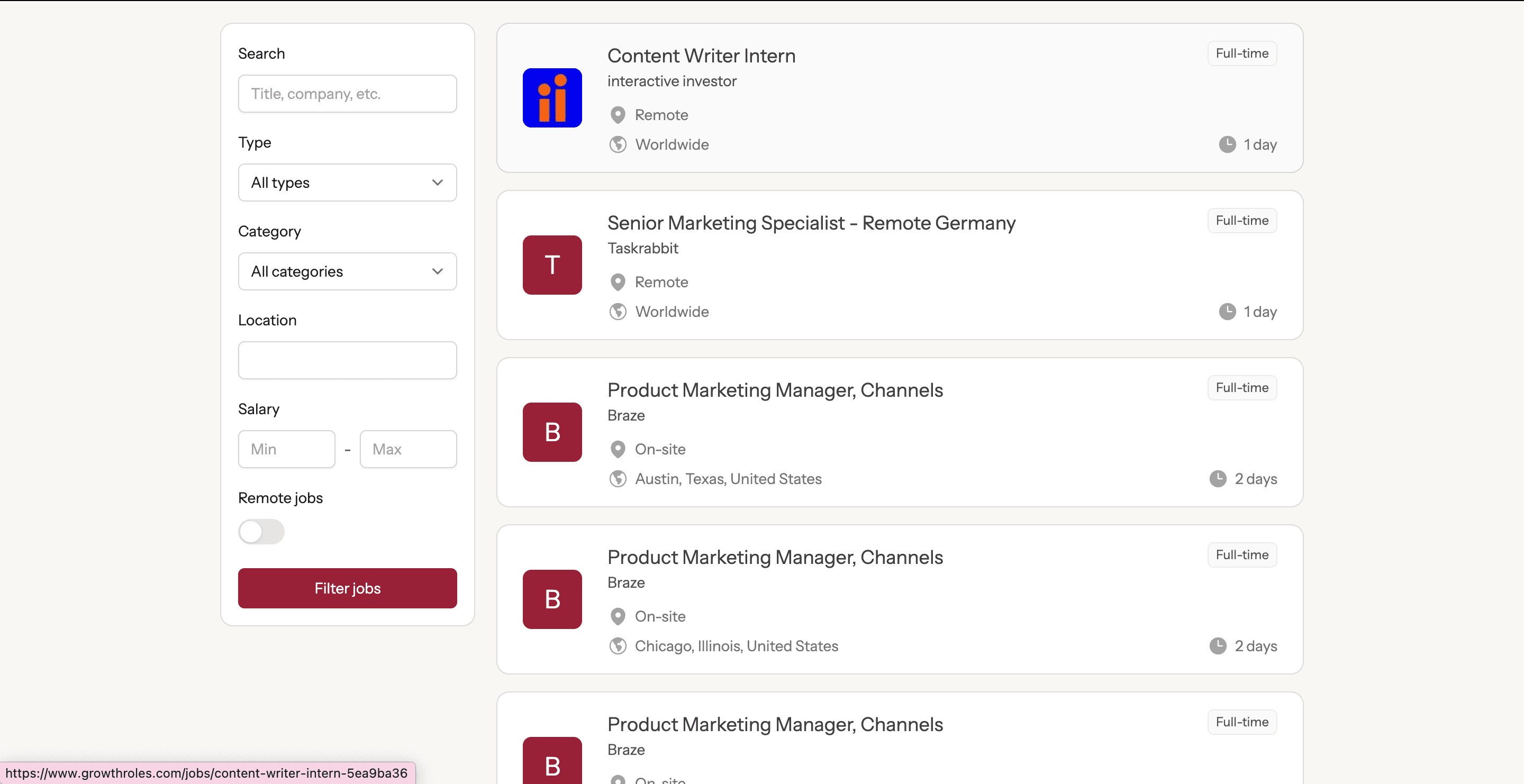Open Product Marketing Manager, Channels in Austin

pyautogui.click(x=775, y=390)
